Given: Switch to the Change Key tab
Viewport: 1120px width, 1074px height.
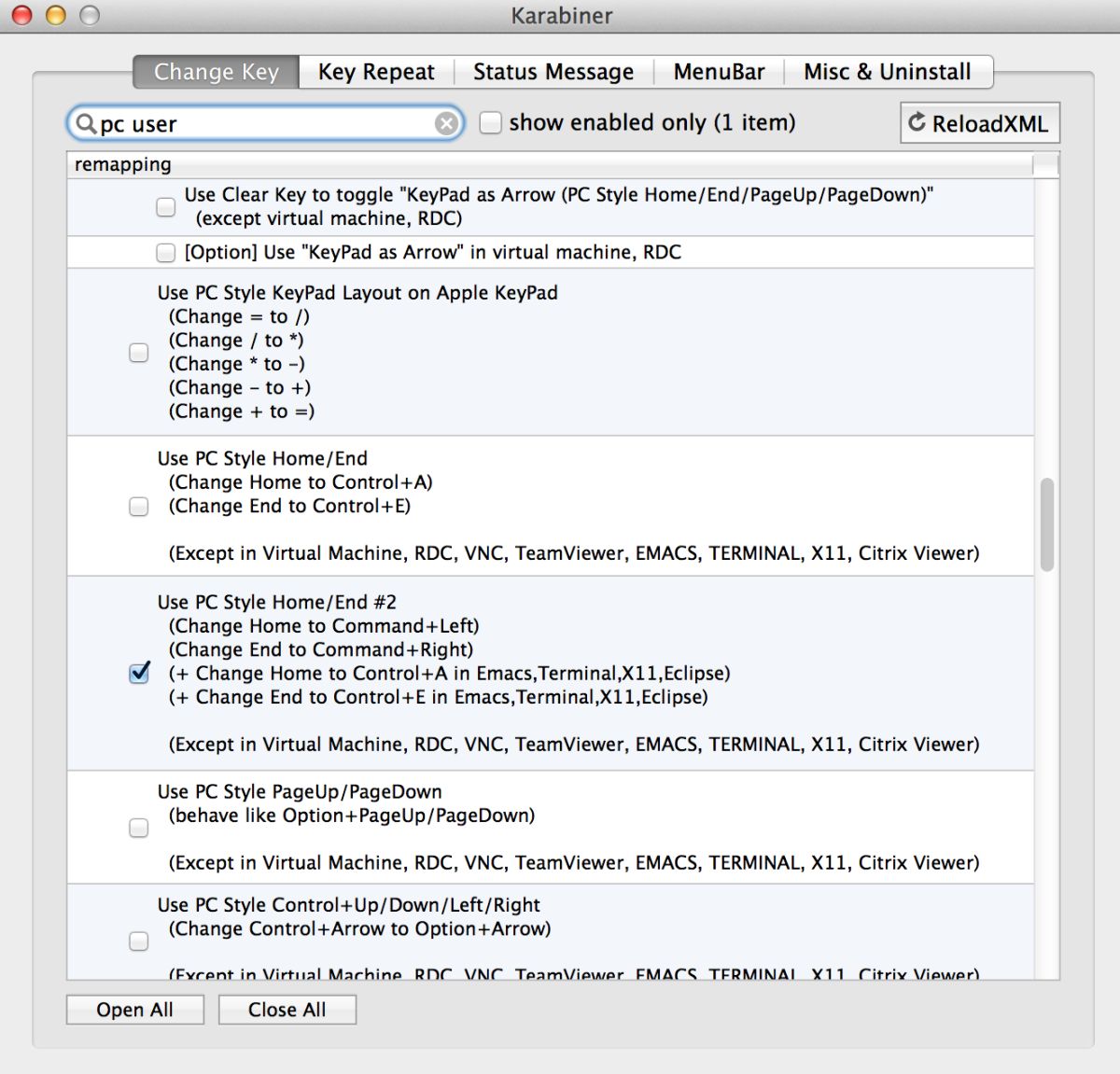Looking at the screenshot, I should pyautogui.click(x=217, y=72).
